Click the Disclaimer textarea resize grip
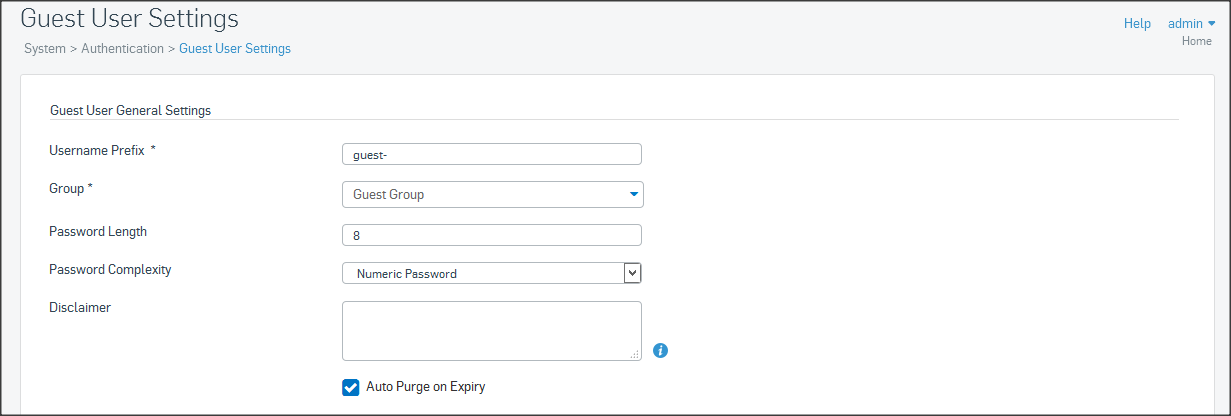This screenshot has width=1231, height=416. [634, 354]
